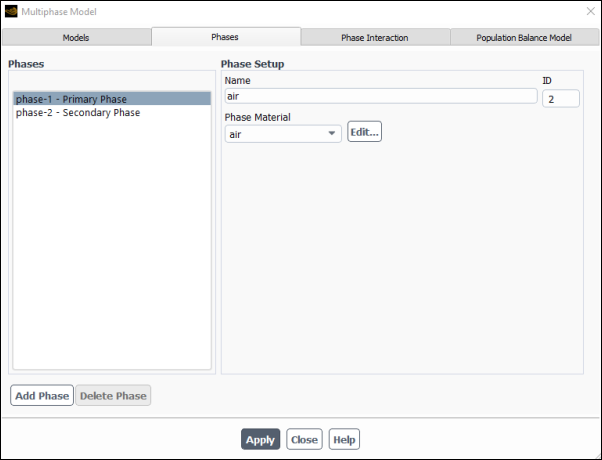This screenshot has height=460, width=602.
Task: Click the phase Name text field
Action: [381, 96]
